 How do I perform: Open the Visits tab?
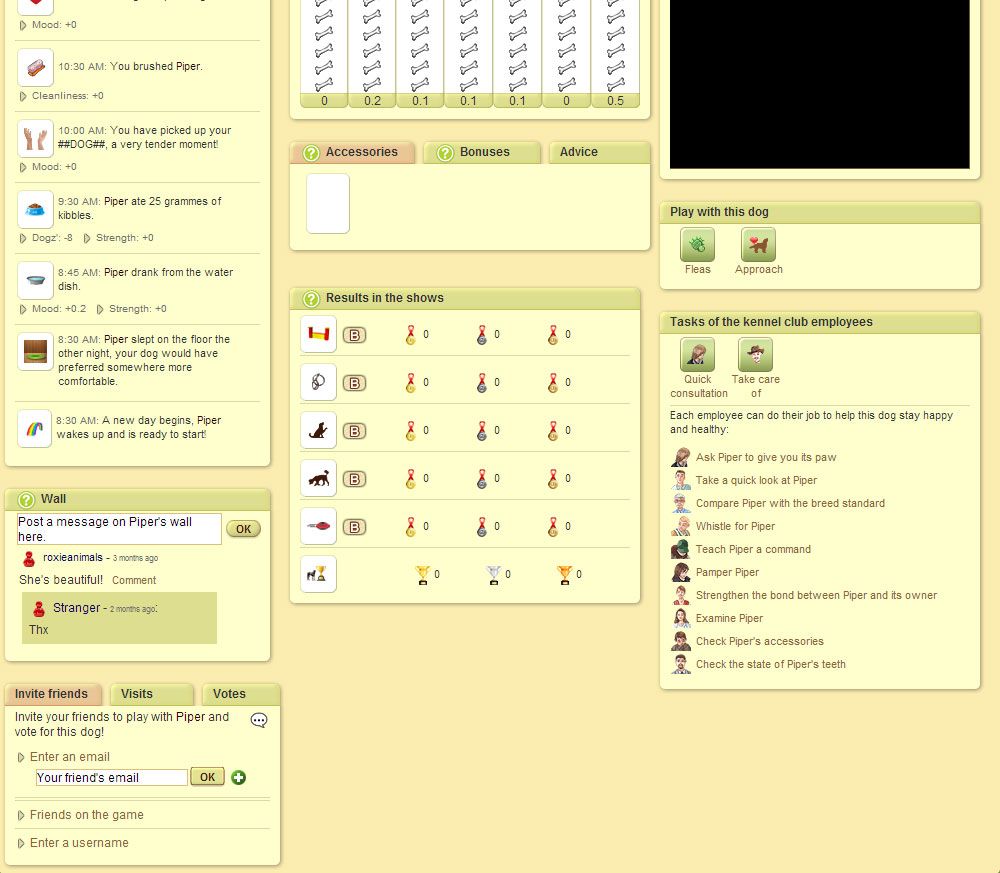click(x=152, y=694)
